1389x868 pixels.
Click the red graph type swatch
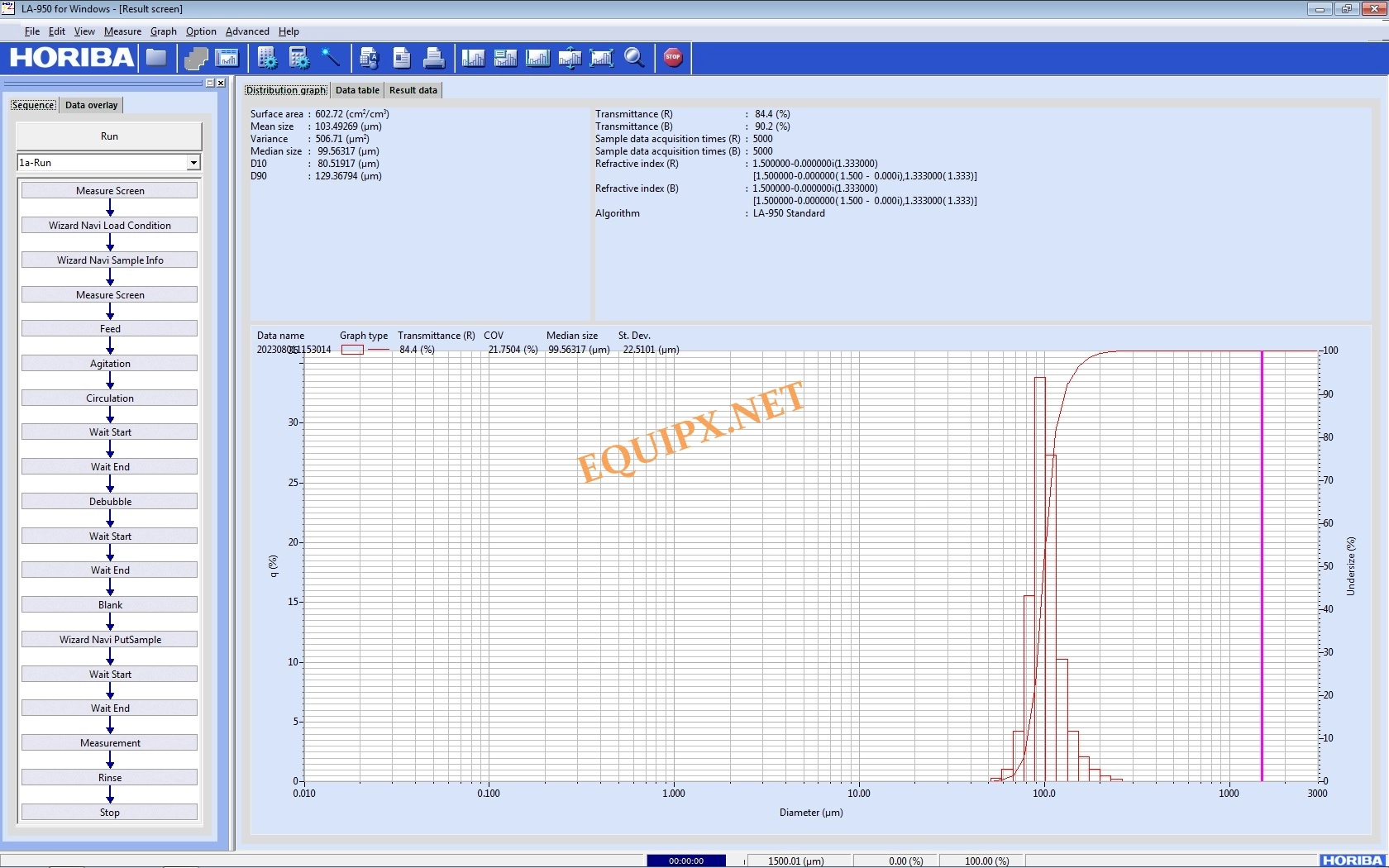click(352, 350)
